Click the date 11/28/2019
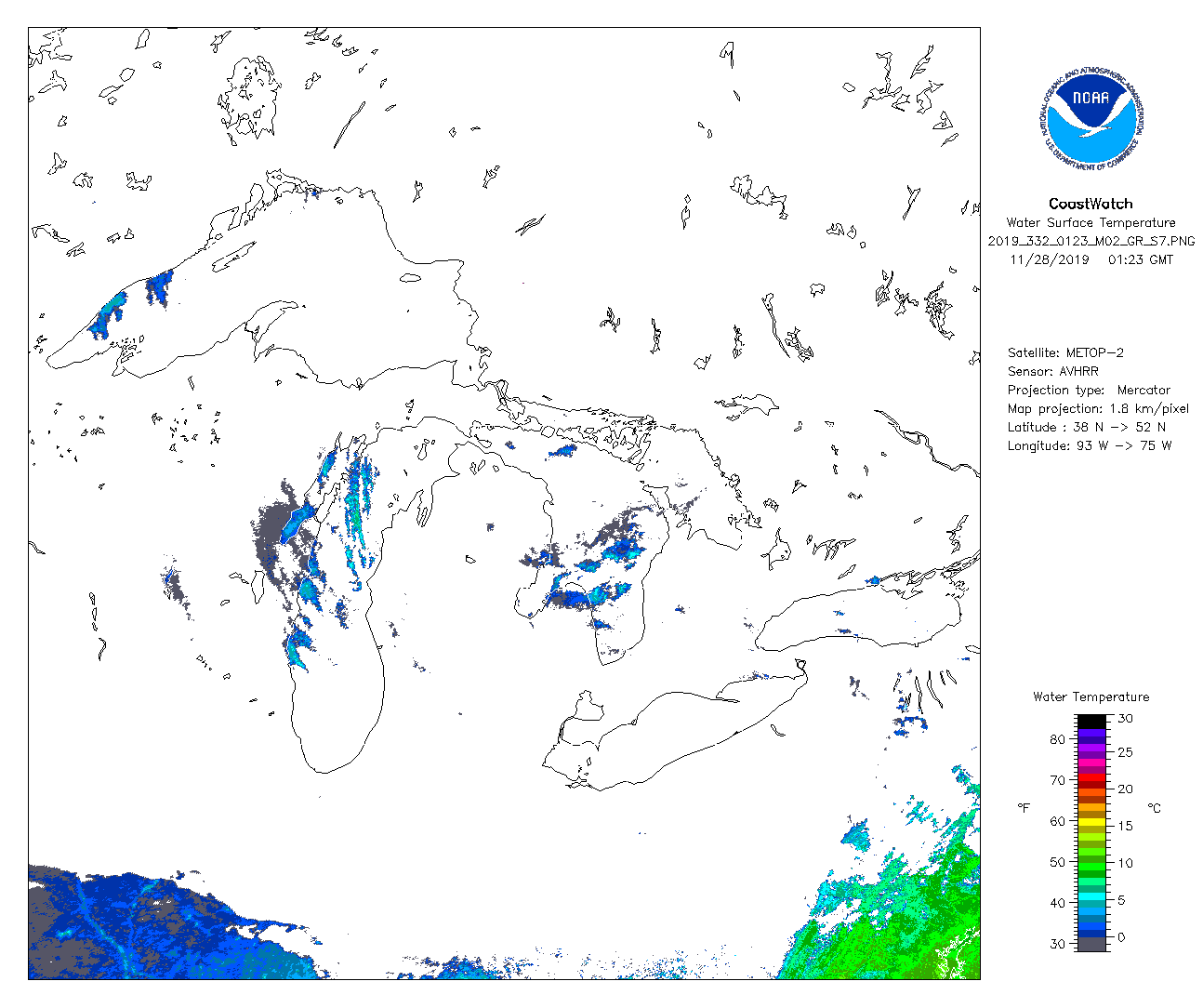The width and height of the screenshot is (1203, 1008). [x=1049, y=259]
